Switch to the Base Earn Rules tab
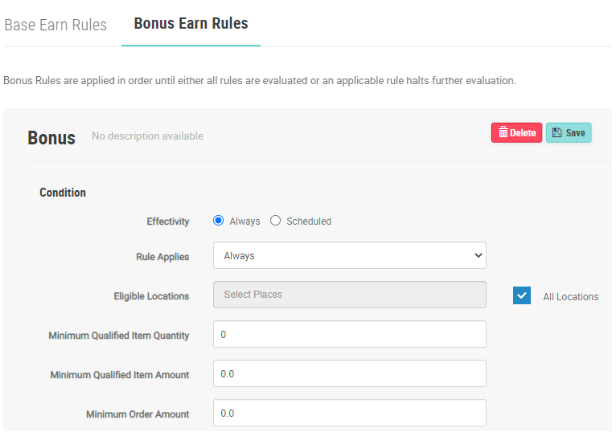This screenshot has height=441, width=616. coord(55,24)
